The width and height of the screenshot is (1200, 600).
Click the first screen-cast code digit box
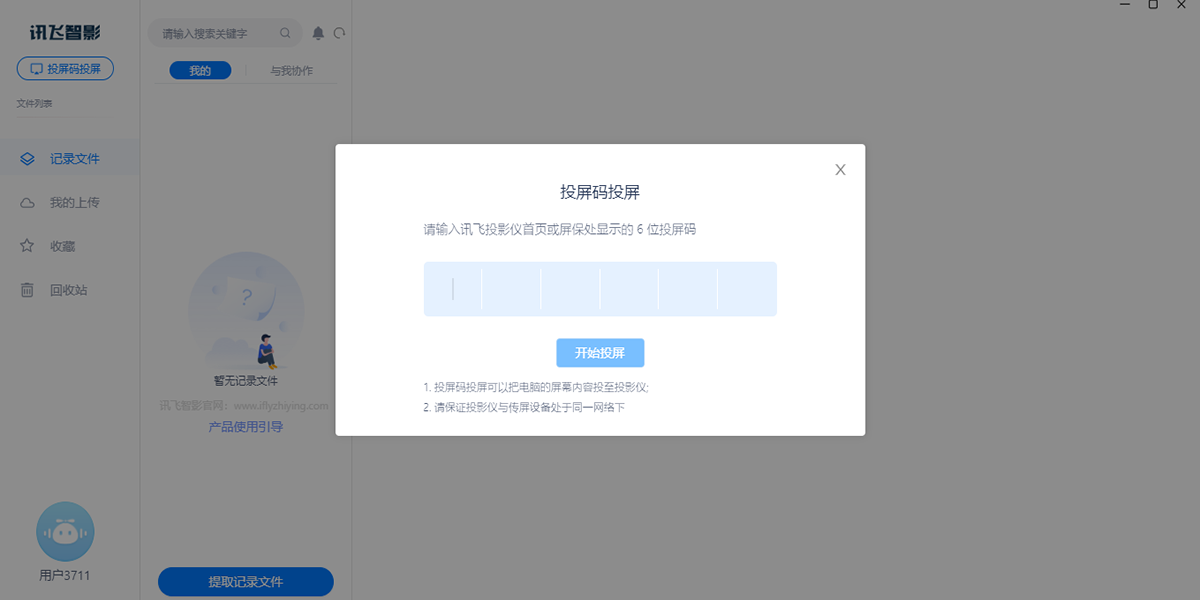[x=453, y=289]
